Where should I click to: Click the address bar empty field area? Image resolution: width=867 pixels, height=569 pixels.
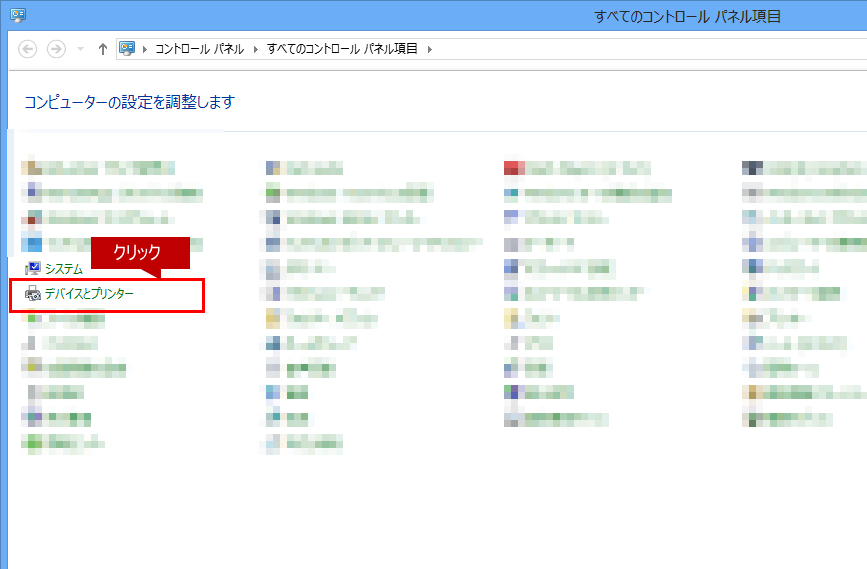(x=650, y=49)
